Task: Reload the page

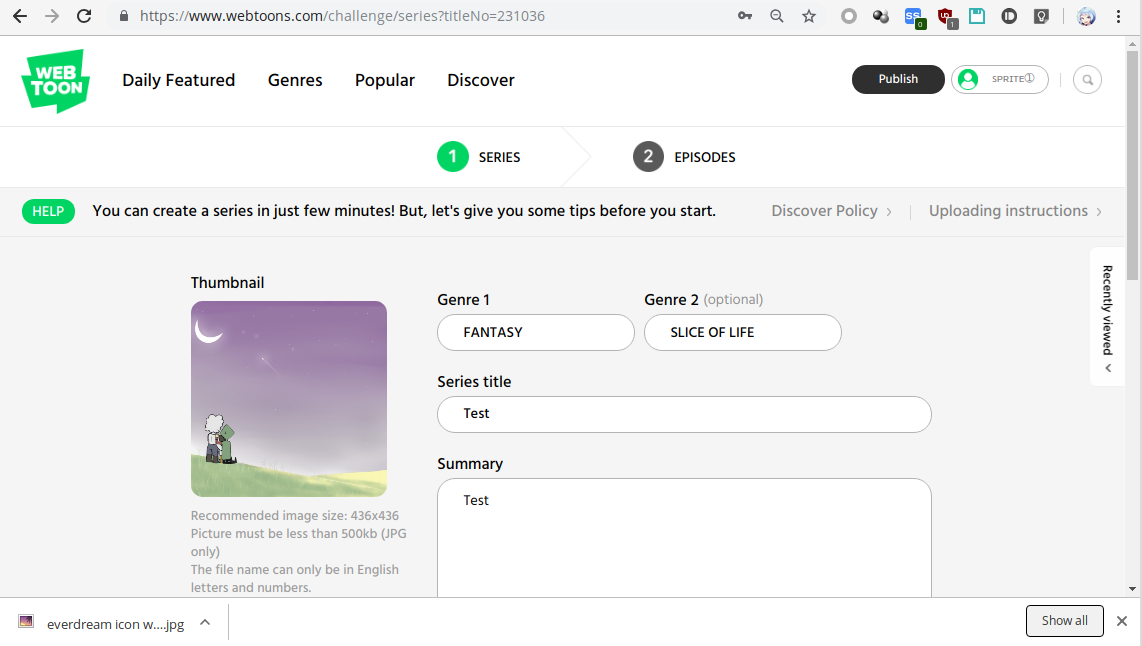Action: pos(84,16)
